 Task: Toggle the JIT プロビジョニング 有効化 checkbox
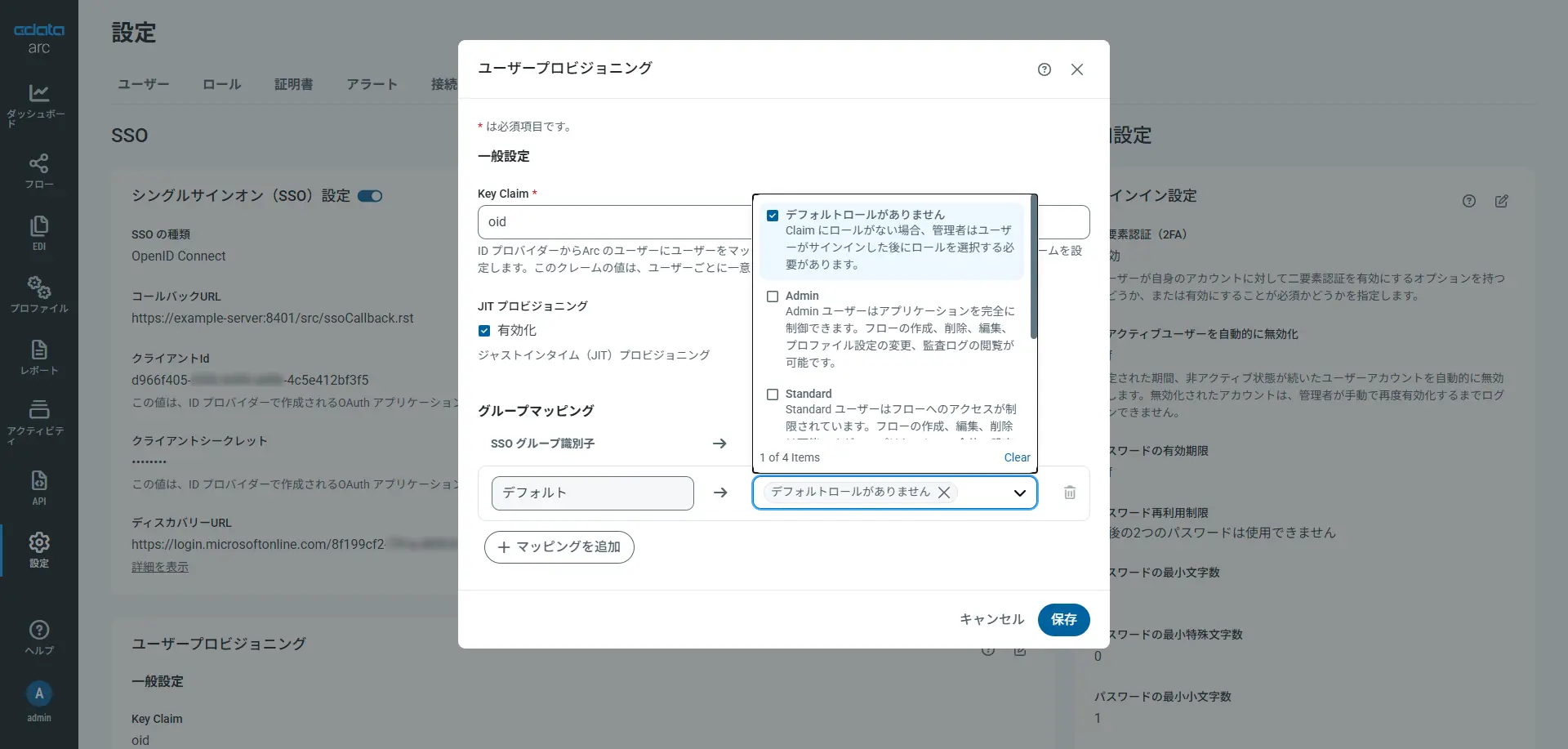point(484,331)
